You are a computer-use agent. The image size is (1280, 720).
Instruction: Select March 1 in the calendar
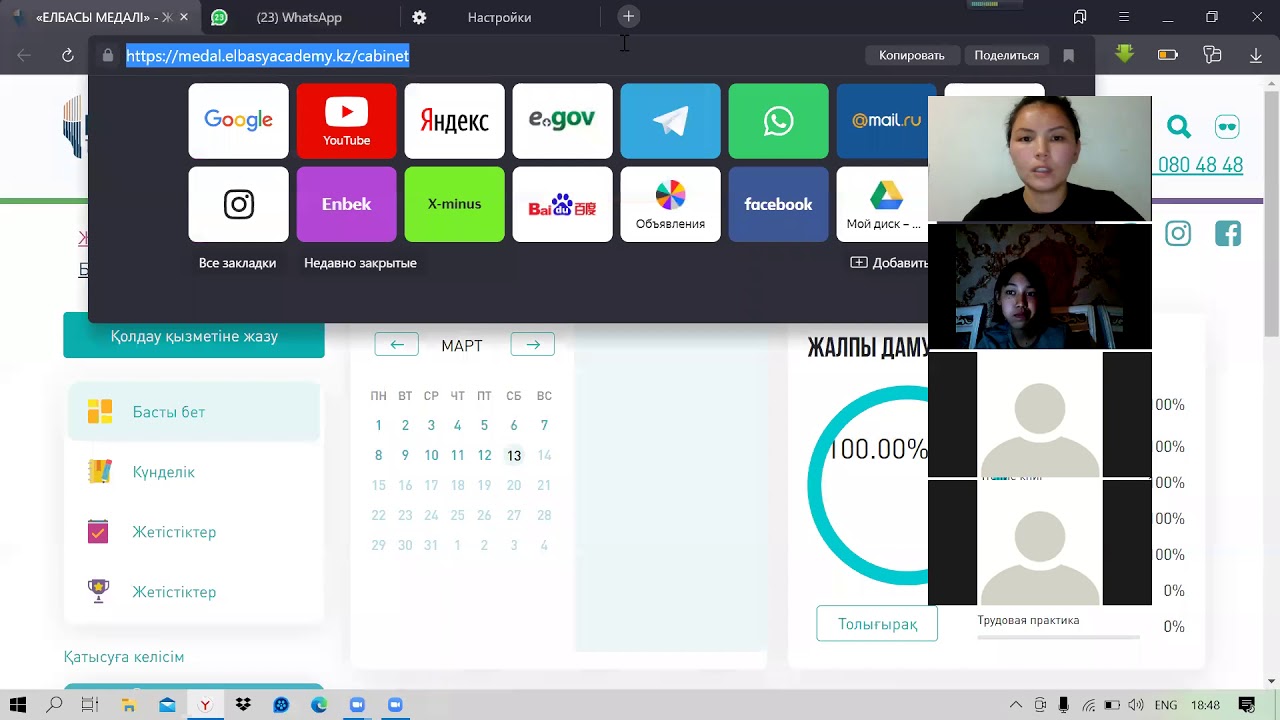[378, 426]
